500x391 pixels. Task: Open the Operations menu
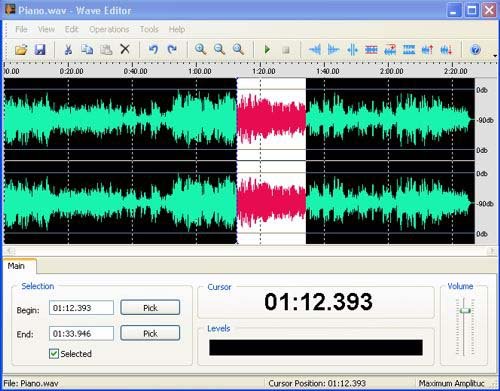pyautogui.click(x=109, y=29)
